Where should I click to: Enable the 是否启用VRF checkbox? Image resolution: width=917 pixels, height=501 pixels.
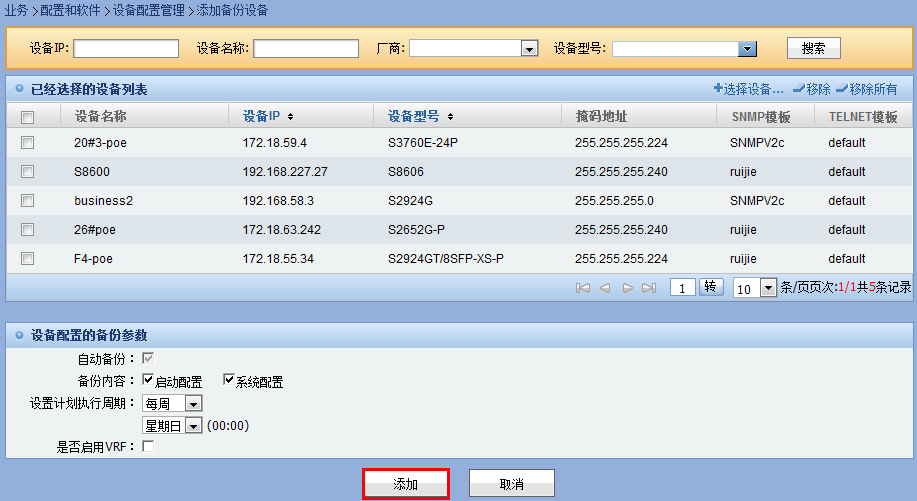[x=148, y=446]
